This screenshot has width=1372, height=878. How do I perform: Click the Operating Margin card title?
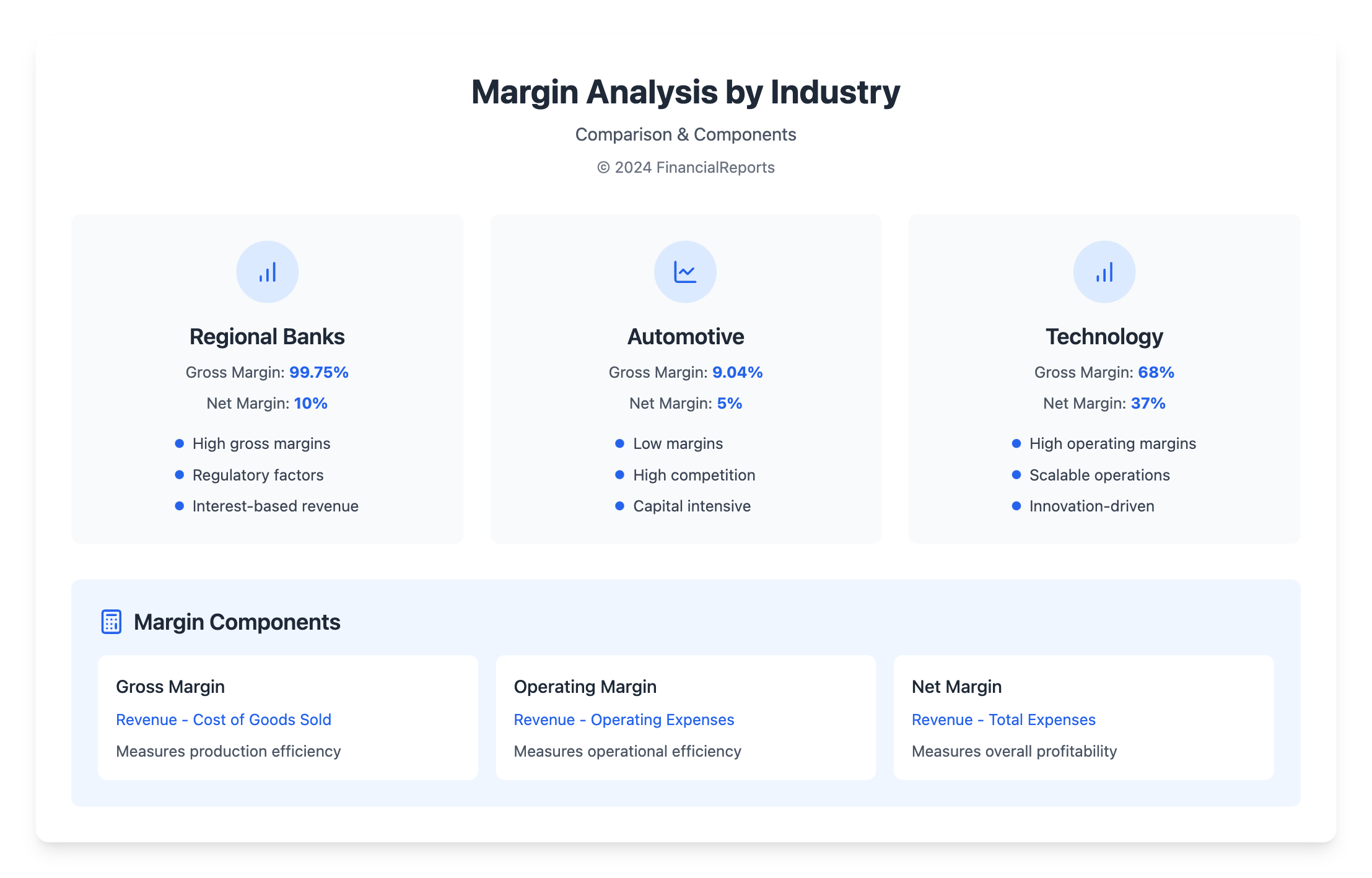click(585, 687)
